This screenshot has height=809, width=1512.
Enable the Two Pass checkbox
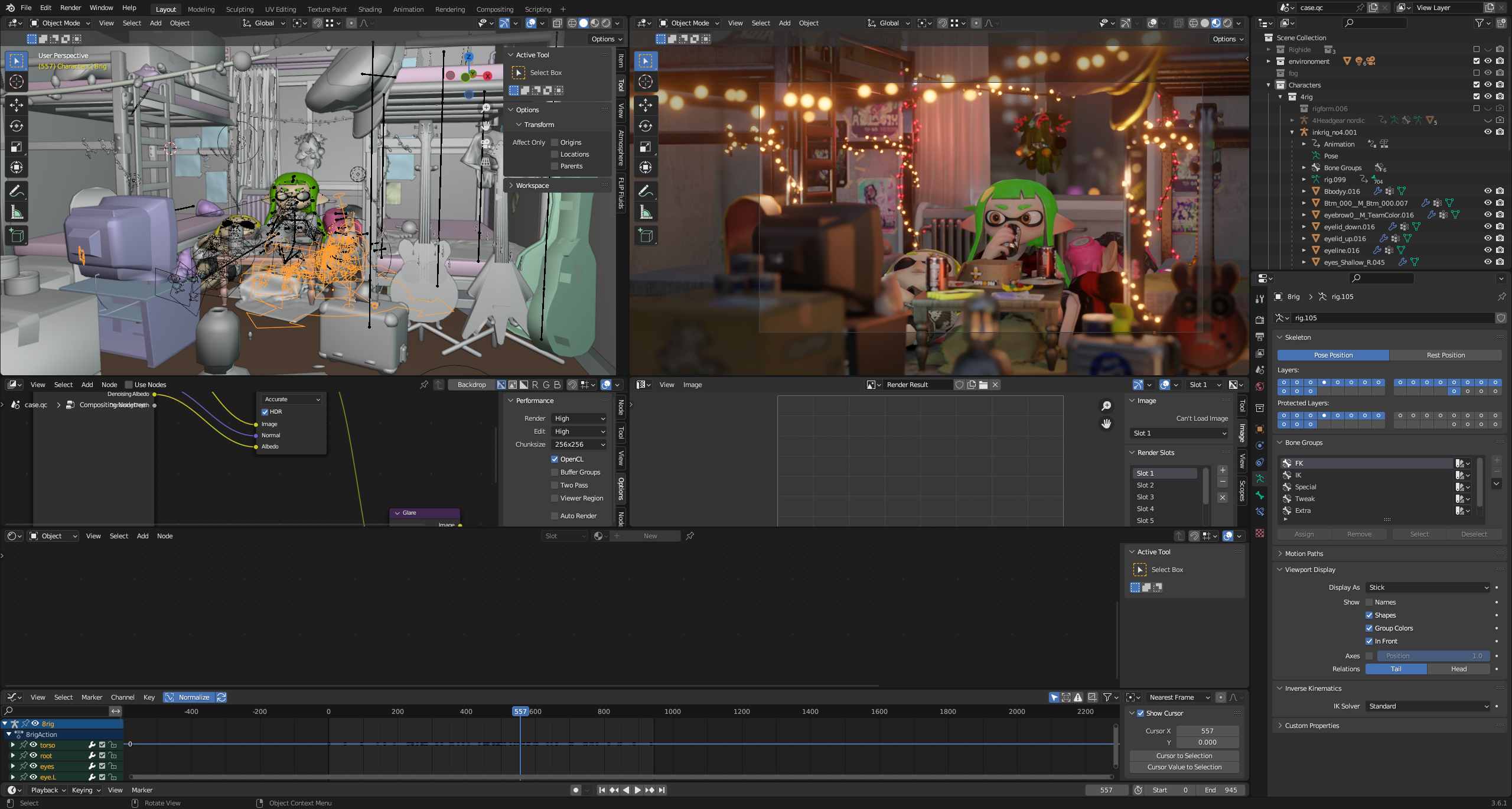coord(555,485)
